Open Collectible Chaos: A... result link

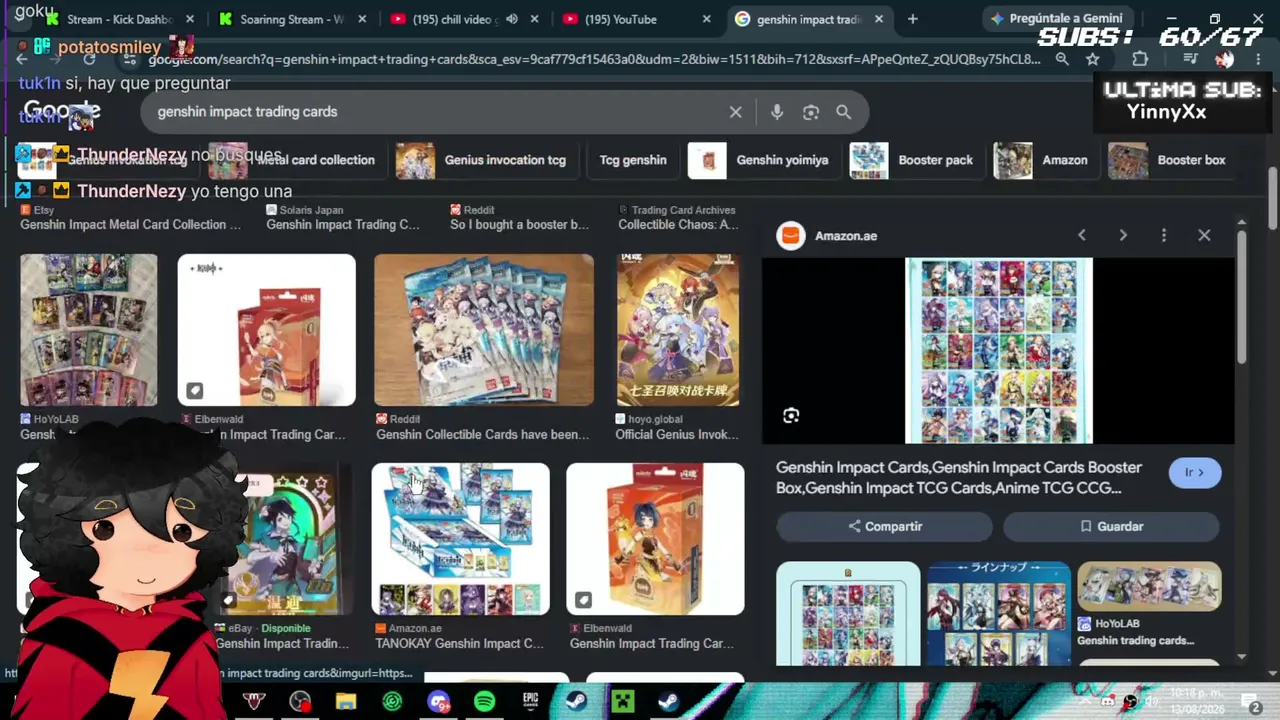pos(678,224)
